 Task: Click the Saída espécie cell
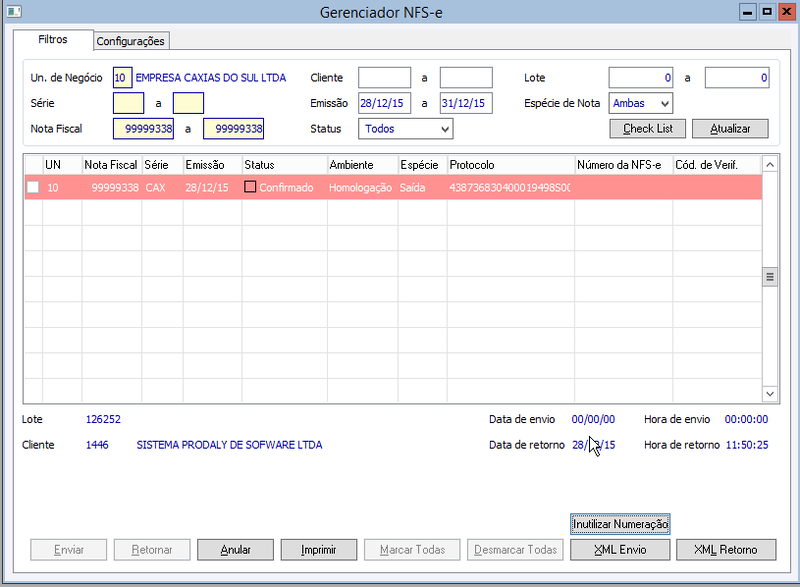pyautogui.click(x=422, y=187)
